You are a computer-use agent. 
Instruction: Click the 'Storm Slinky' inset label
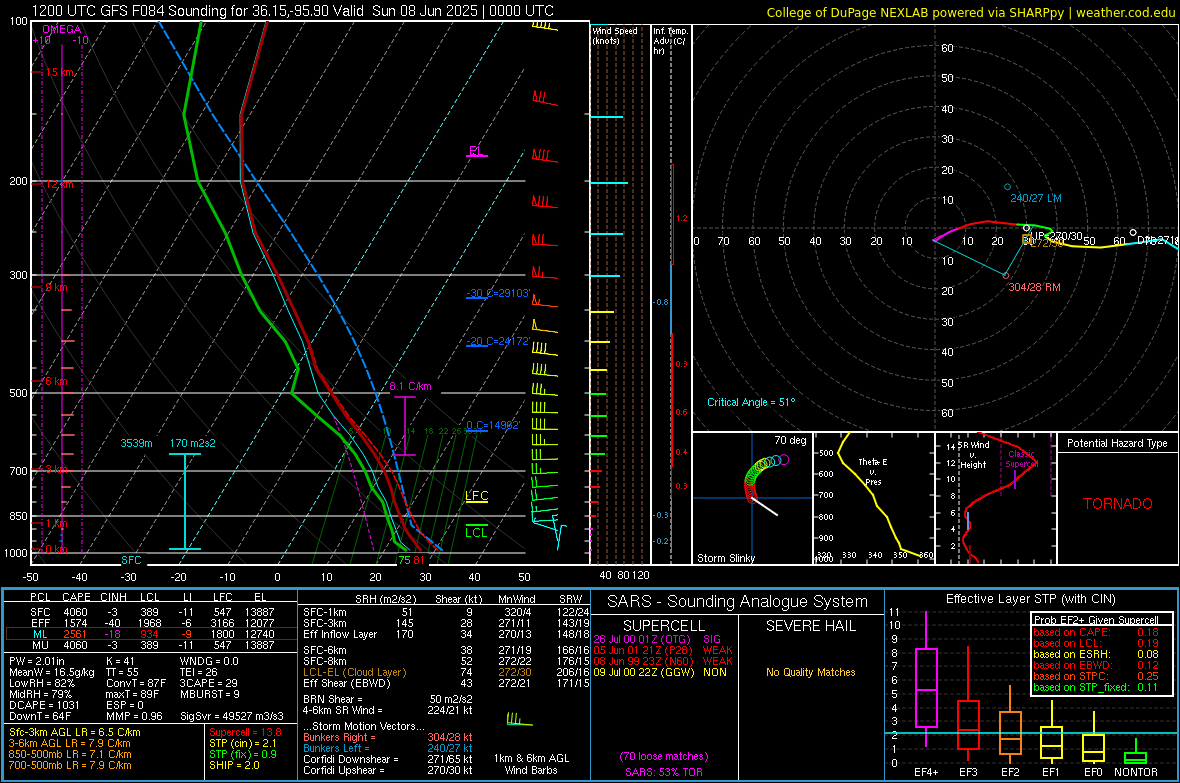coord(726,558)
